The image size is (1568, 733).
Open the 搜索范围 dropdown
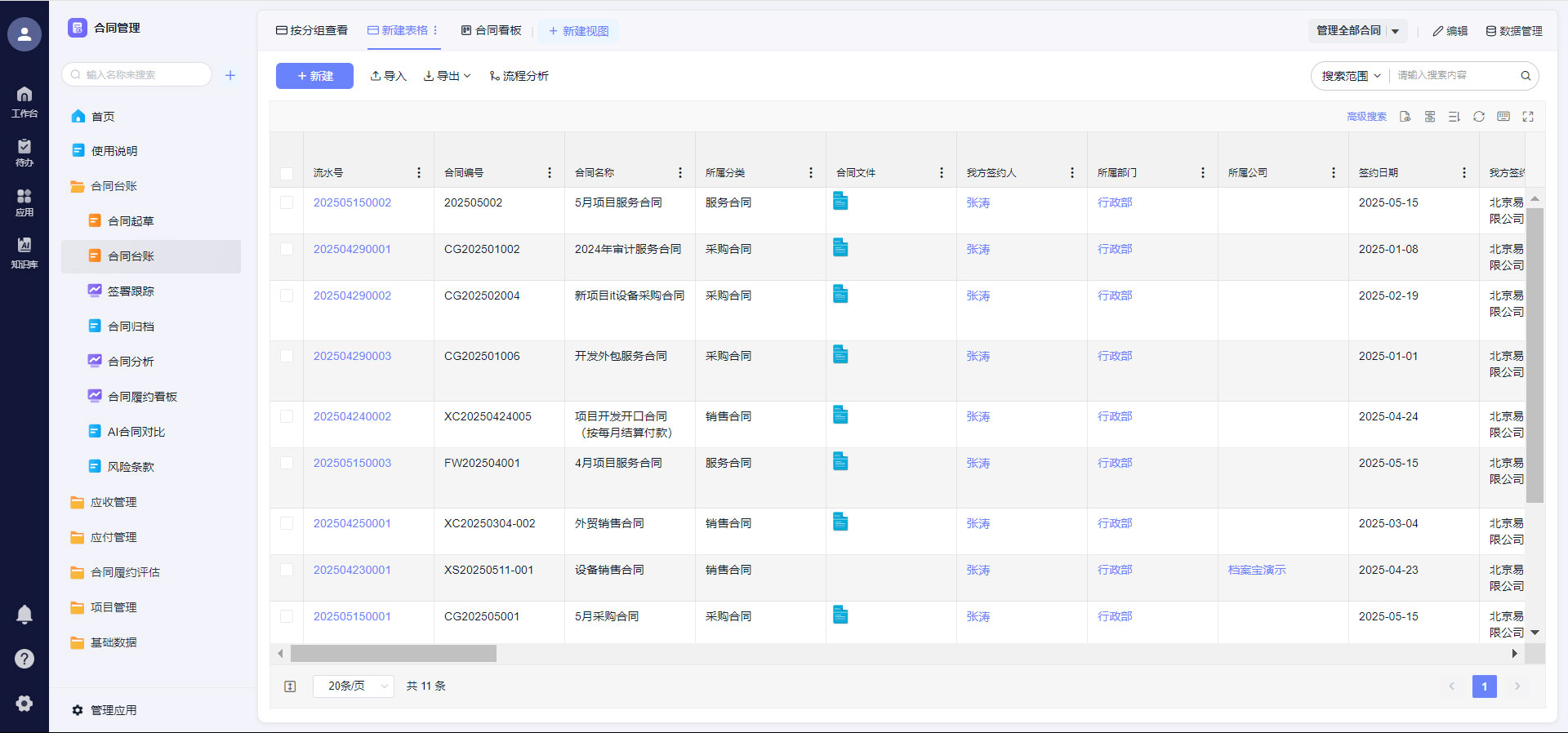(1351, 76)
